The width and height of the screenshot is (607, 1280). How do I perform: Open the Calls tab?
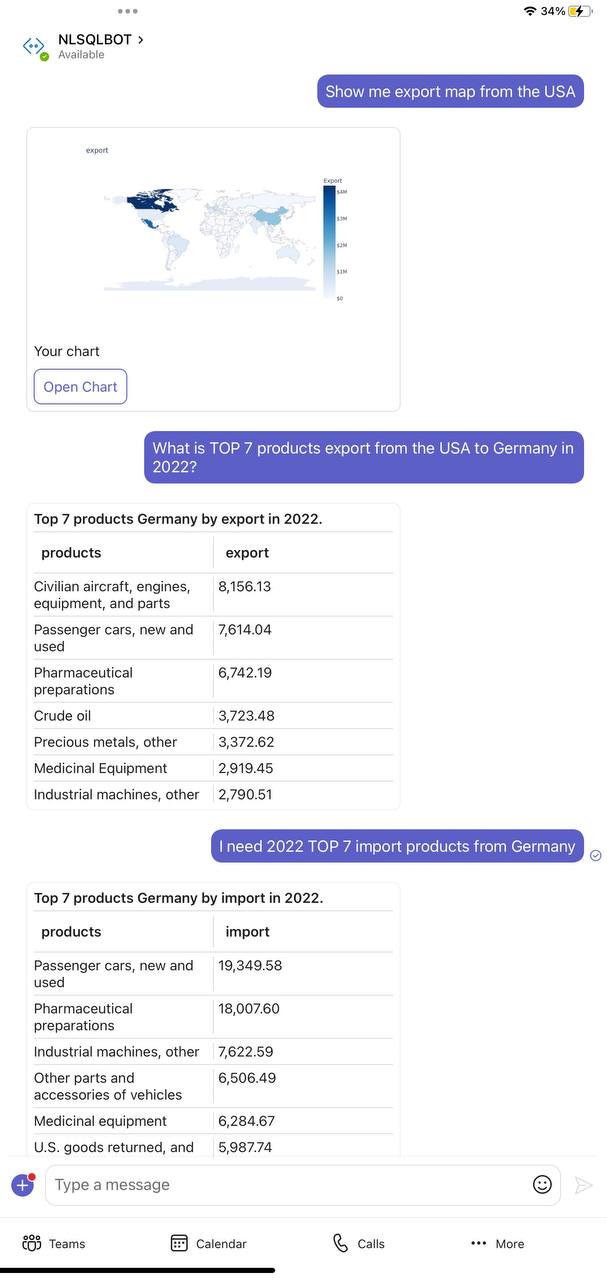[x=358, y=1243]
